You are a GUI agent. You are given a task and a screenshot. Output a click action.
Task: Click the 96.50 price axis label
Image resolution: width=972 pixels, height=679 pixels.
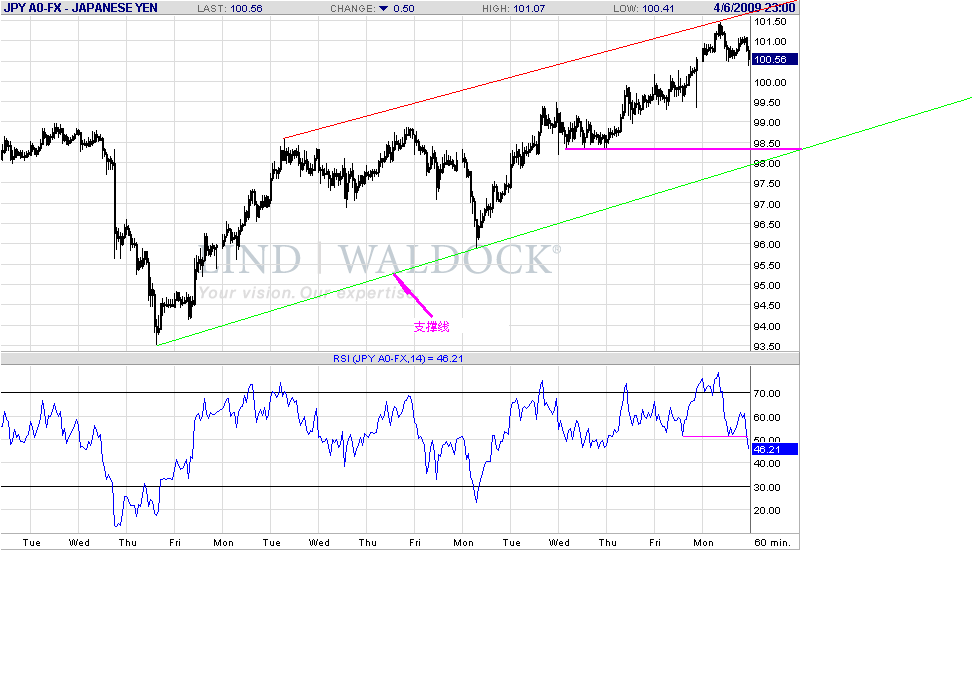[767, 224]
